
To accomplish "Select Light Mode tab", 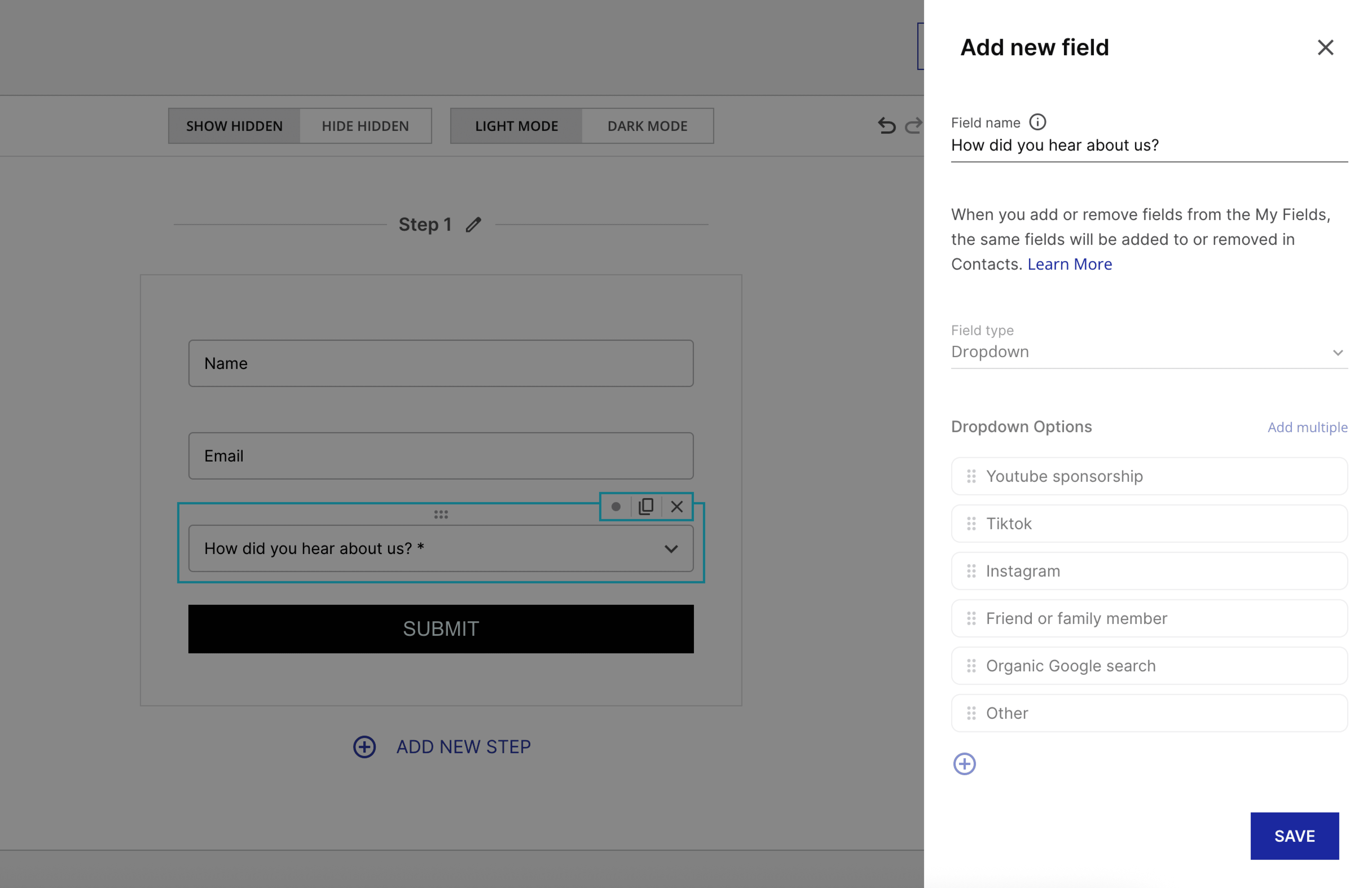I will [516, 126].
